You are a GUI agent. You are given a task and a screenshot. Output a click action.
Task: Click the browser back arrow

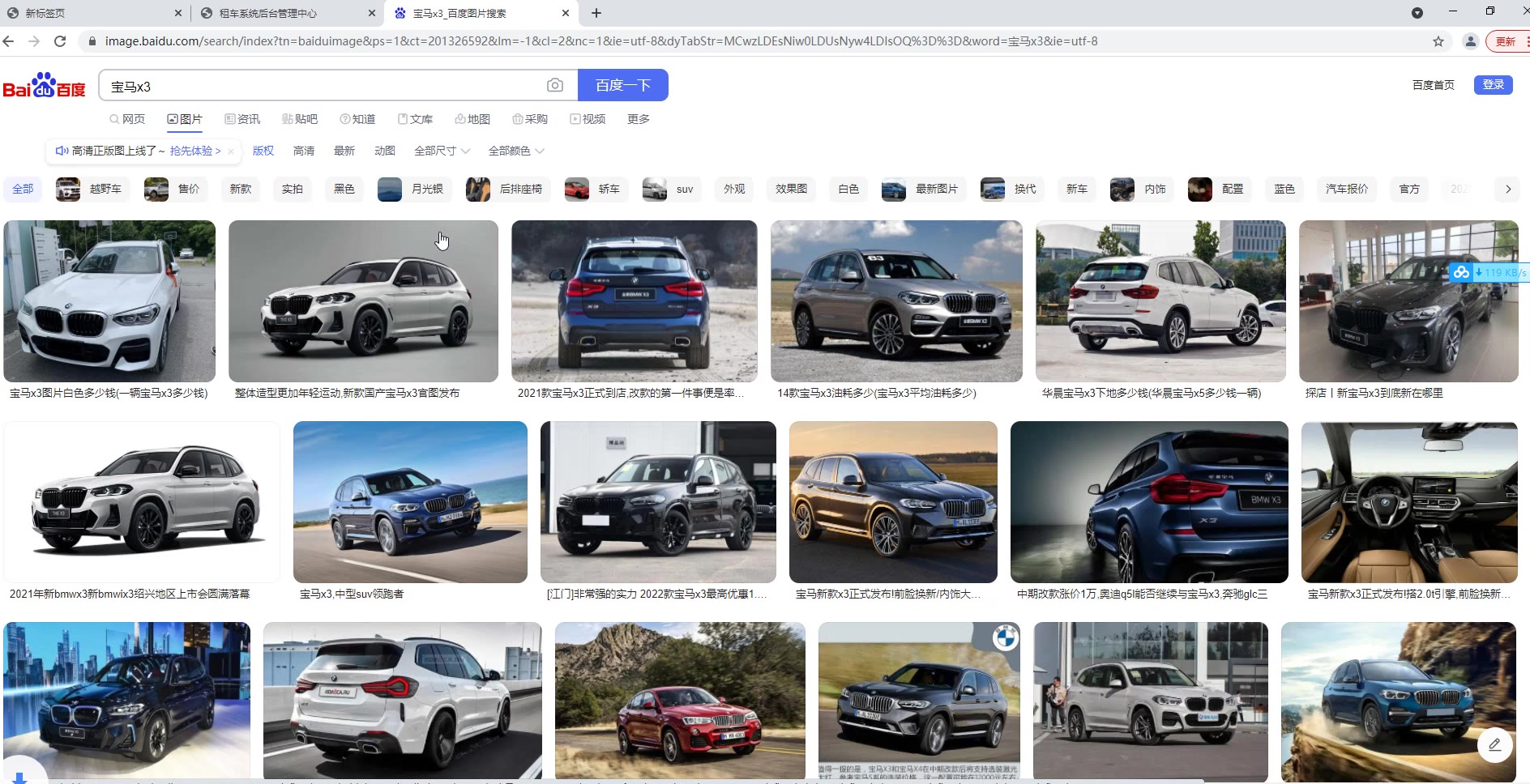(x=9, y=41)
